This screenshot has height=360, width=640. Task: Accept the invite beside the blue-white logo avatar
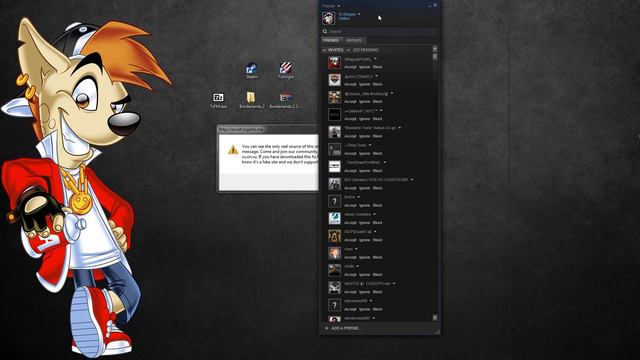coord(350,222)
